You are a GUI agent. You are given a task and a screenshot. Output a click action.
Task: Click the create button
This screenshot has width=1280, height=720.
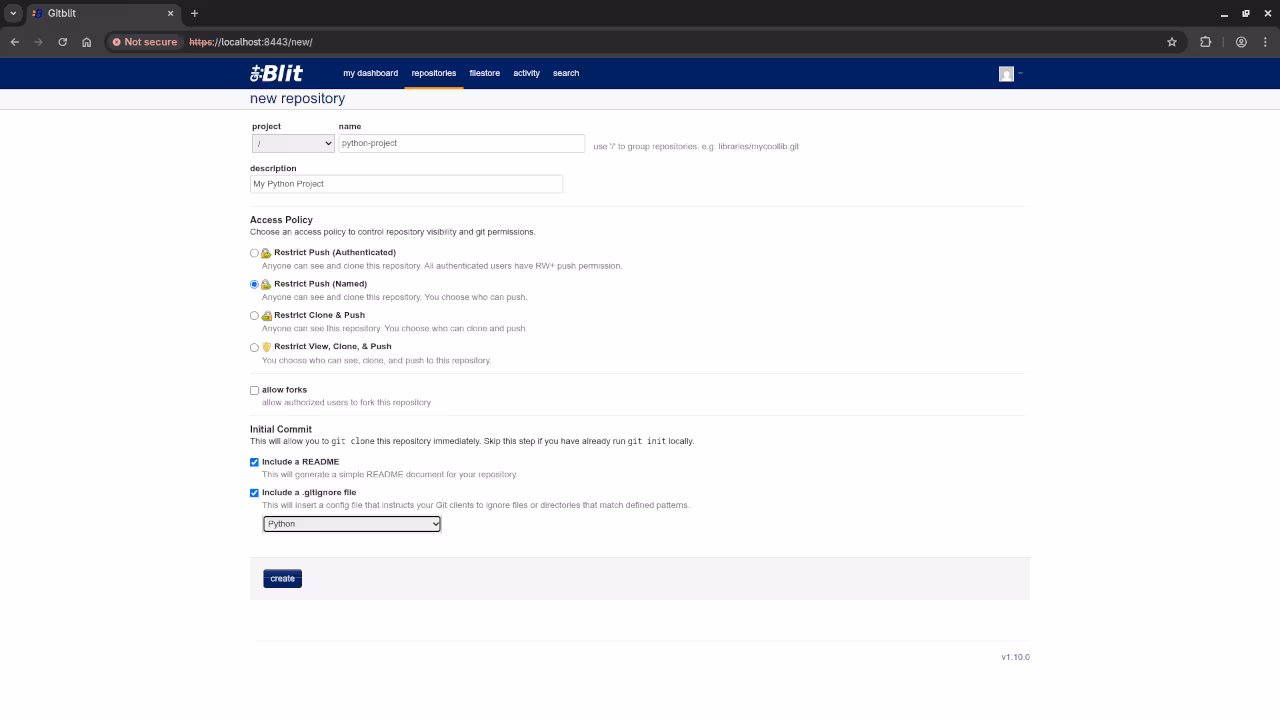(x=282, y=579)
